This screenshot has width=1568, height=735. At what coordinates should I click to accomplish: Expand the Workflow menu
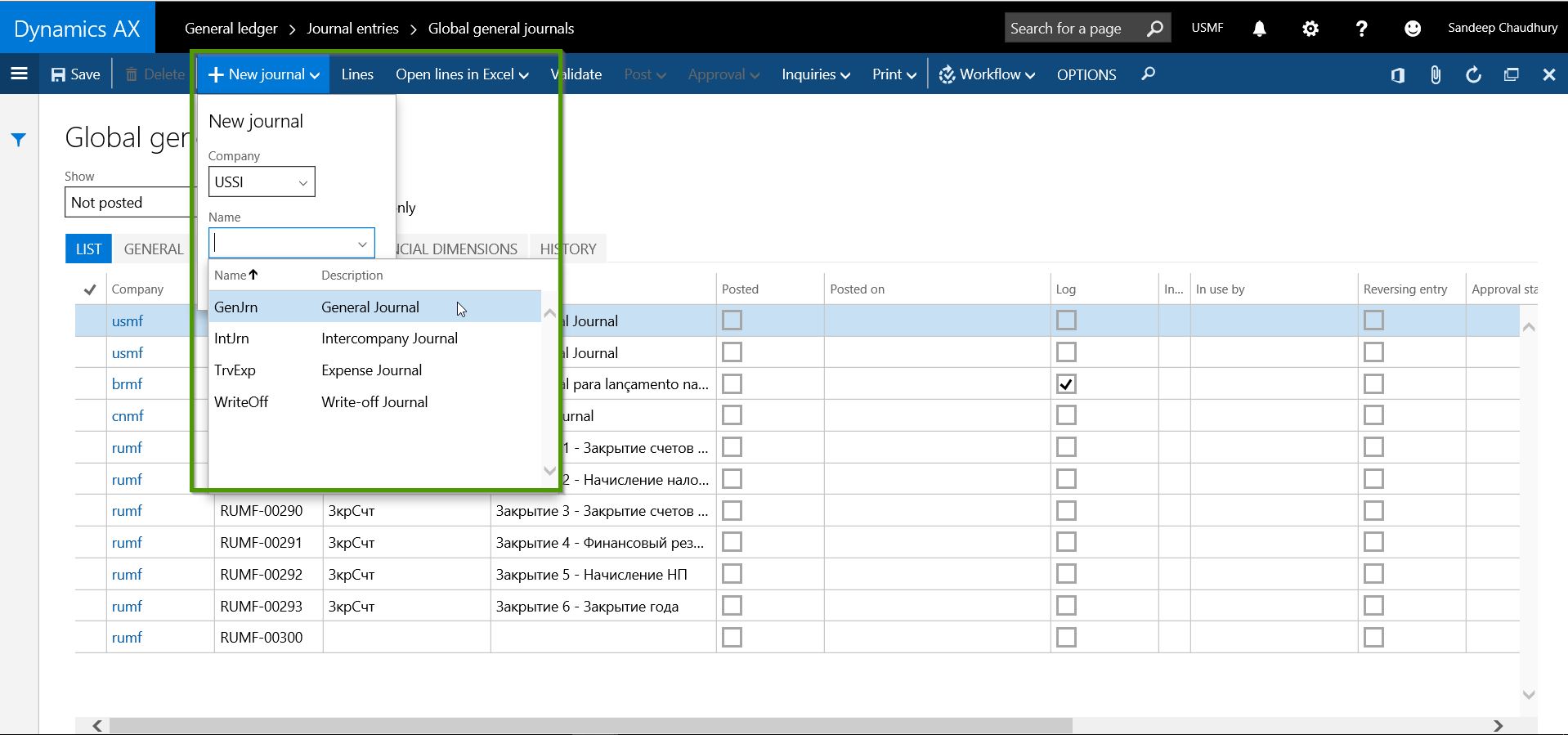pyautogui.click(x=987, y=74)
